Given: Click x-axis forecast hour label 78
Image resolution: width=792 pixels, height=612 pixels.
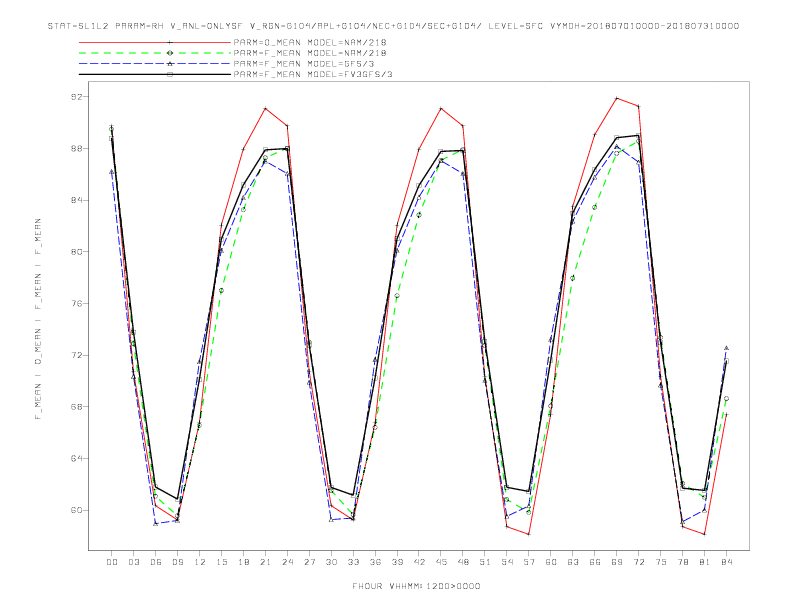Looking at the screenshot, I should tap(683, 562).
